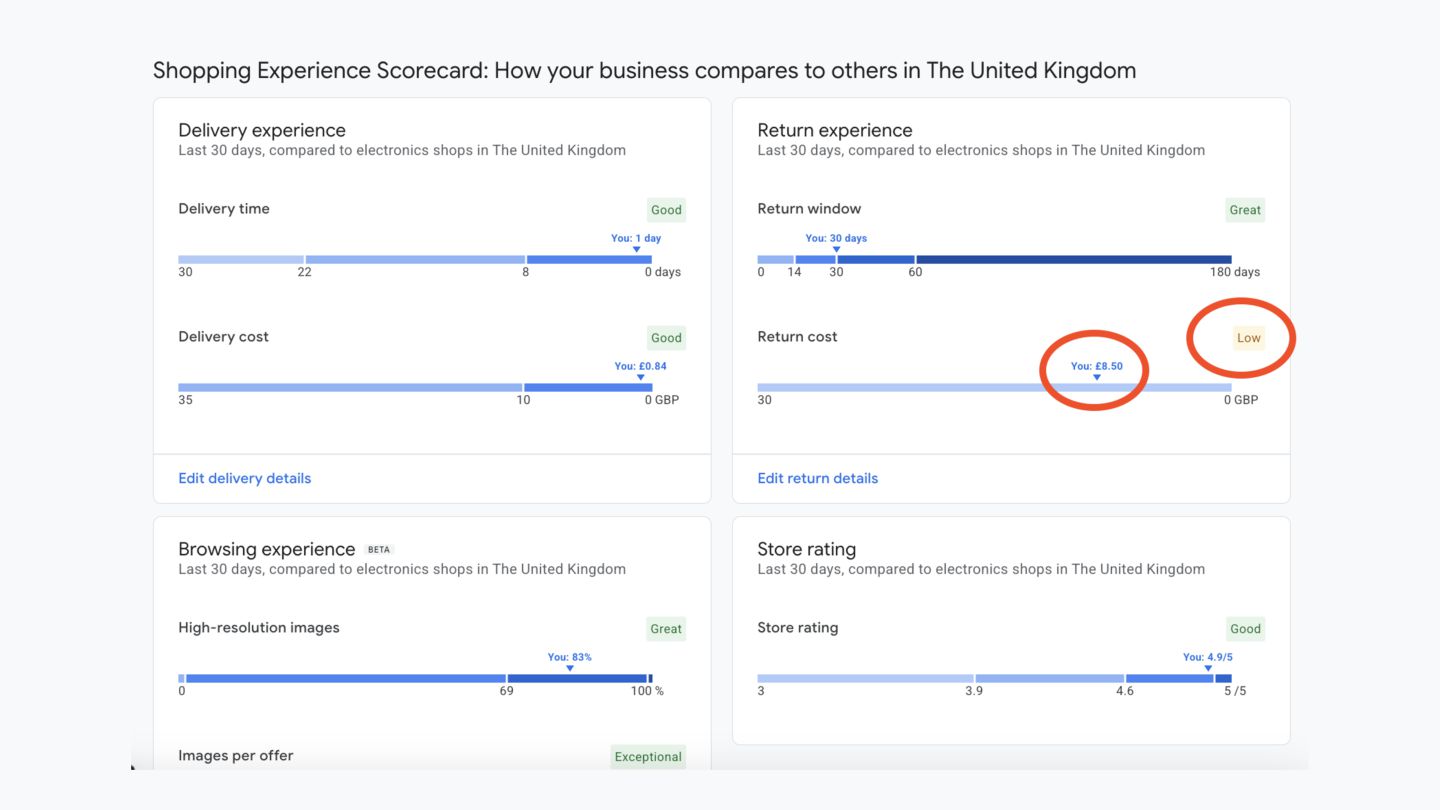This screenshot has height=810, width=1440.
Task: Click the 'You: 4.9/5' store rating marker
Action: pyautogui.click(x=1207, y=658)
